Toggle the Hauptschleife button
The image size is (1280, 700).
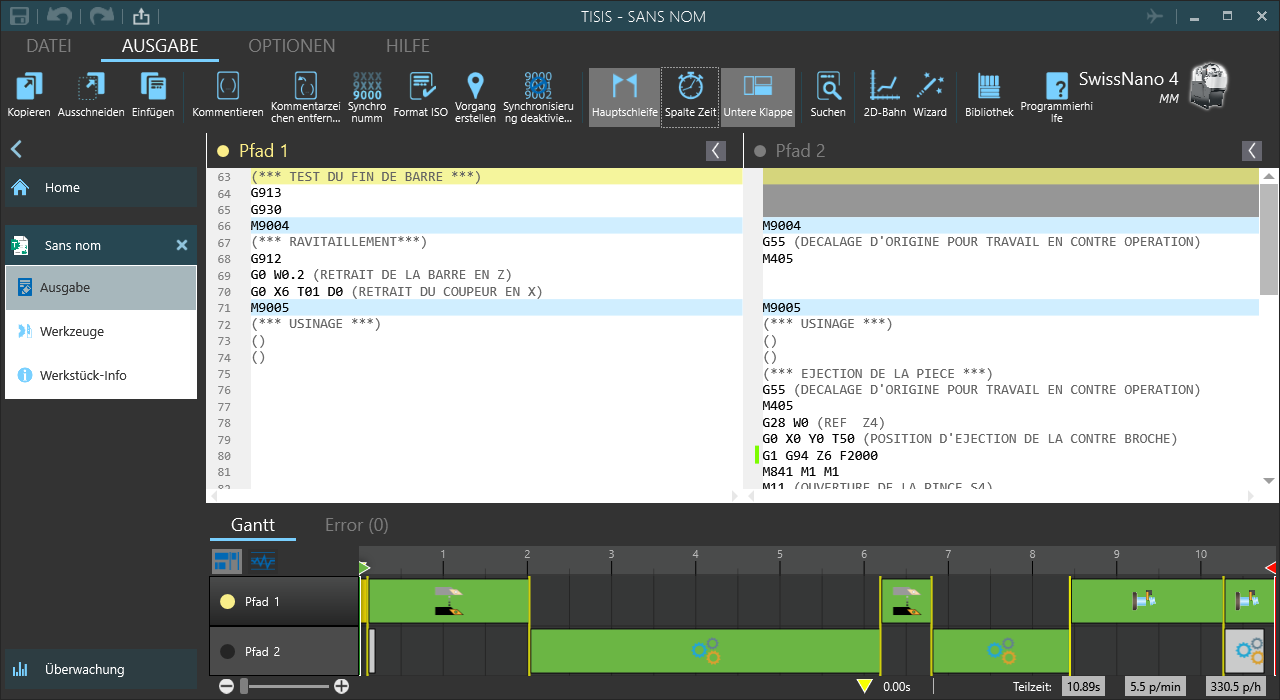tap(624, 96)
